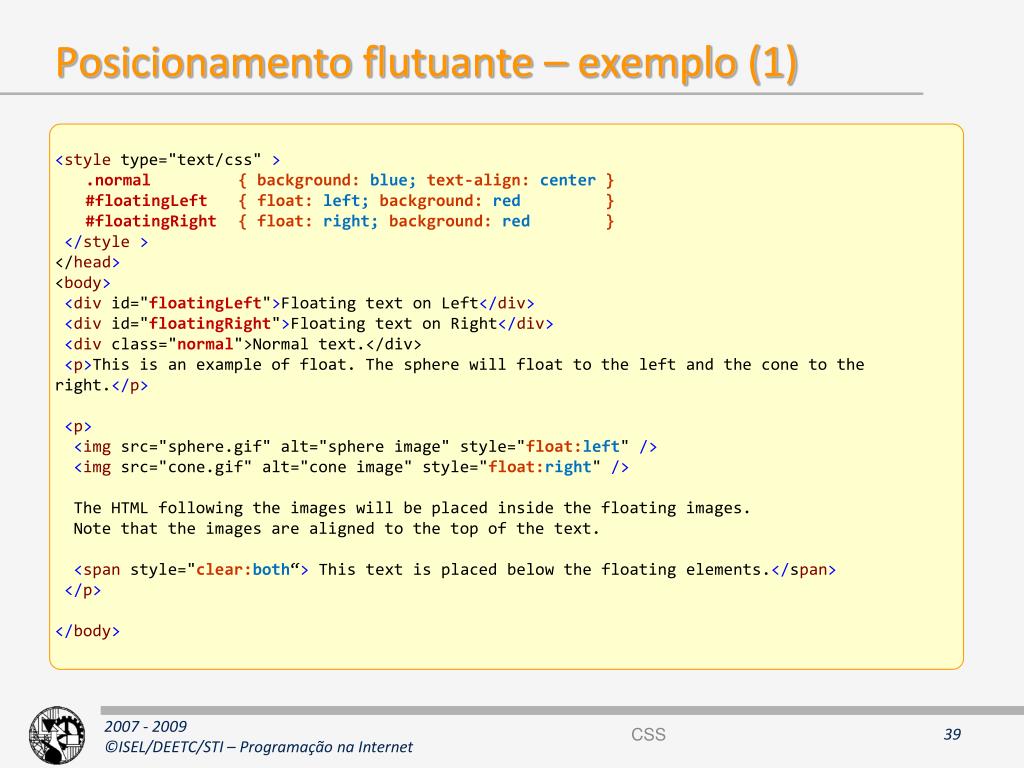Click the 'CSS' footer label
The width and height of the screenshot is (1024, 768).
(x=648, y=735)
